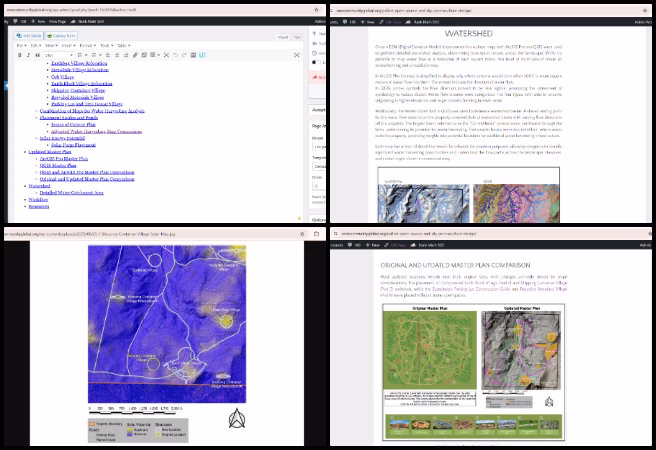This screenshot has height=450, width=656.
Task: Click the Updated Master Plan image
Action: 521,350
